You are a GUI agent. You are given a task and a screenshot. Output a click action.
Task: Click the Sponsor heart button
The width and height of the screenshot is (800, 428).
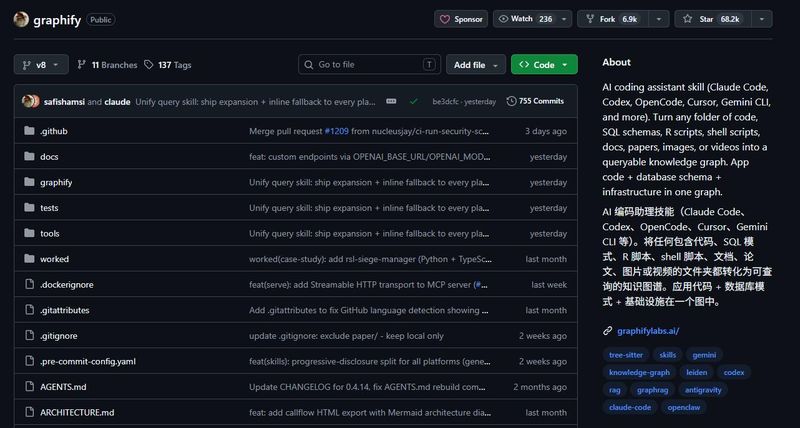461,19
